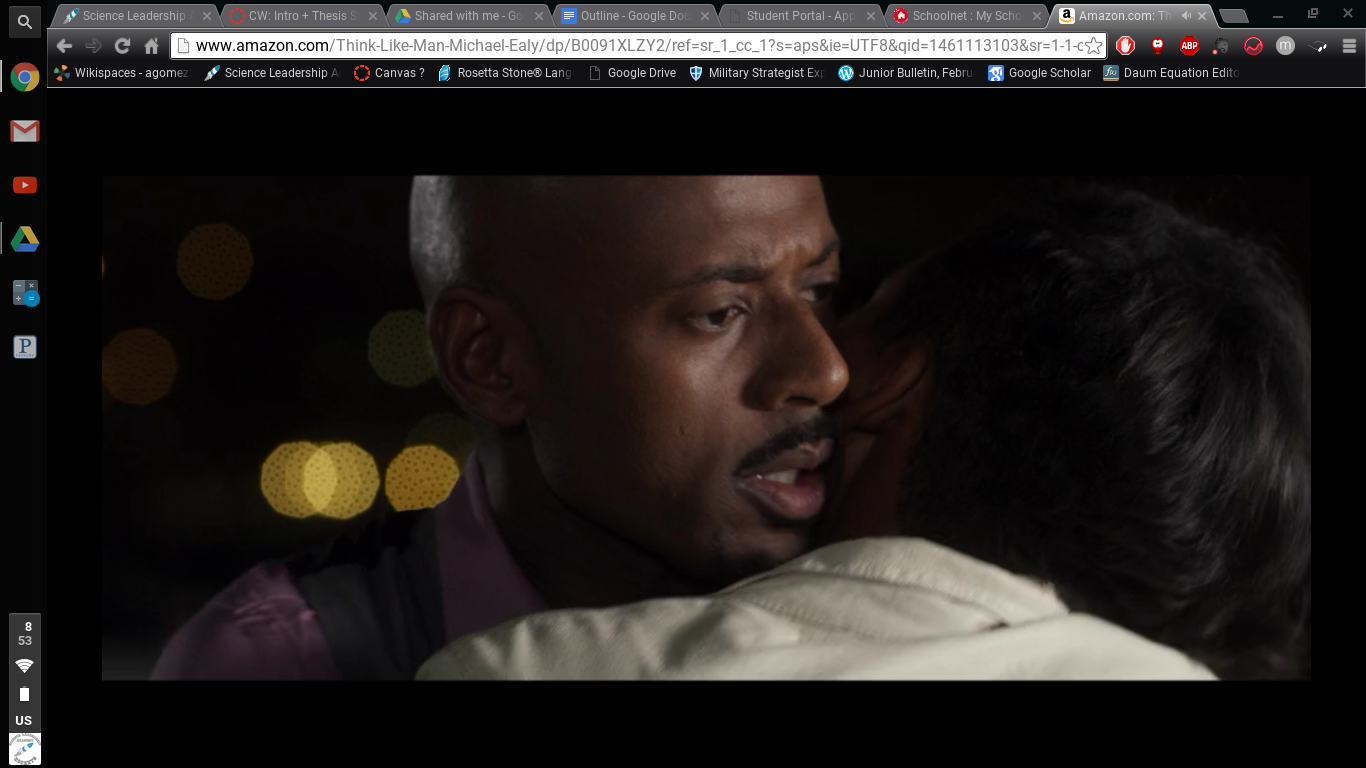The height and width of the screenshot is (768, 1366).
Task: Open Google Scholar bookmark
Action: (1040, 73)
